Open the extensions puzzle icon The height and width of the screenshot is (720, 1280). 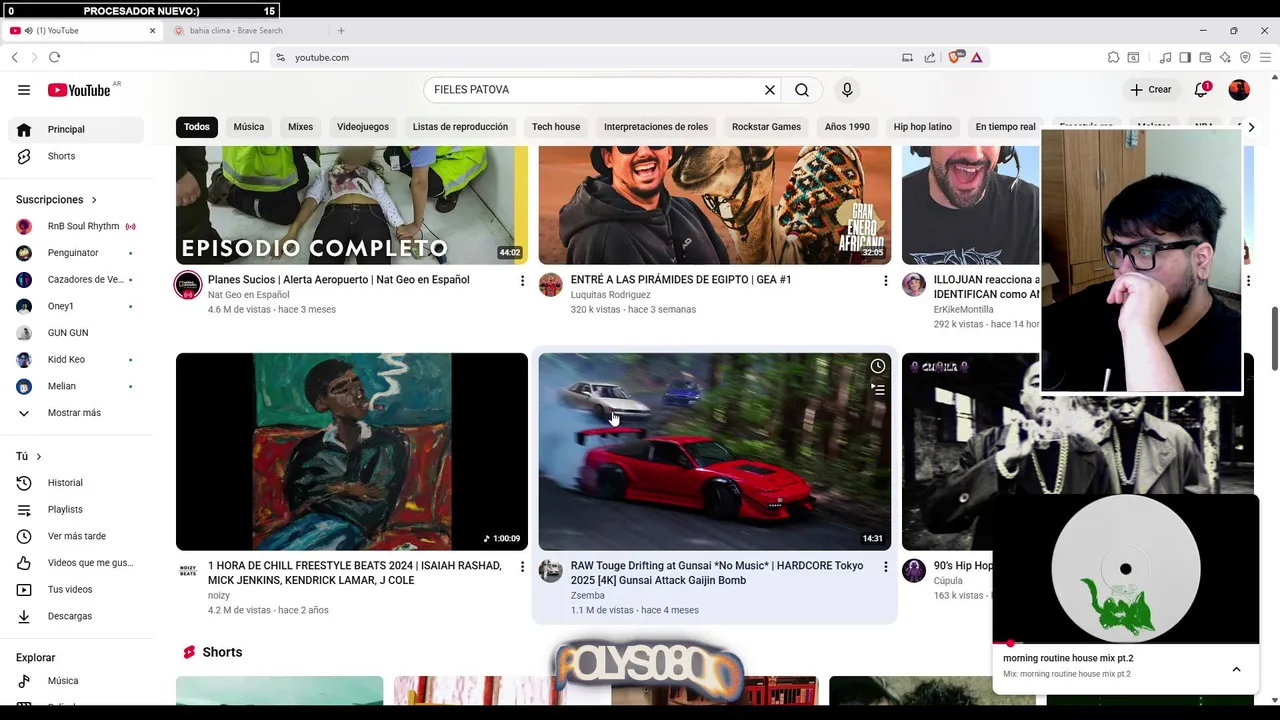[1113, 57]
